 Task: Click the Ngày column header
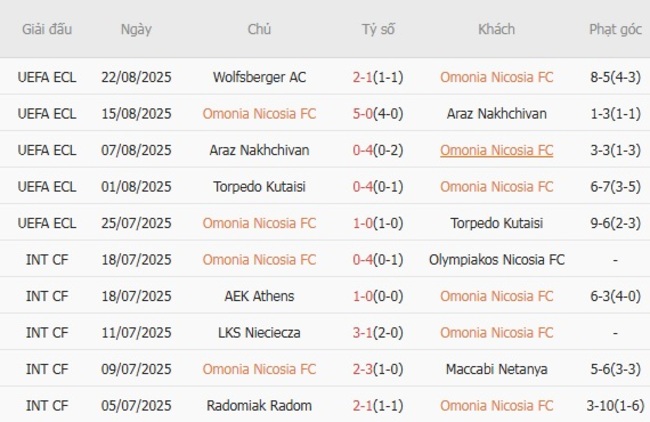tap(136, 29)
